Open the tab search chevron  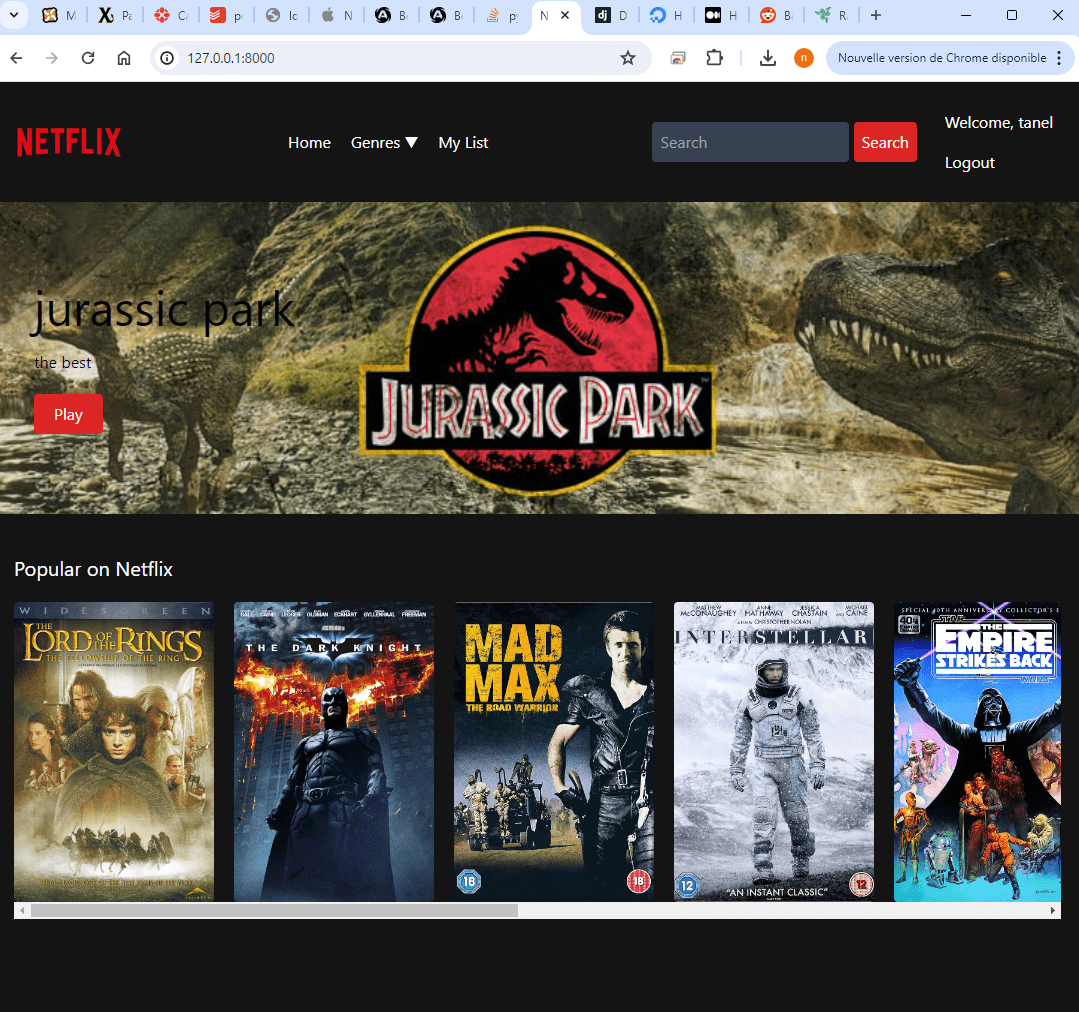click(x=13, y=15)
